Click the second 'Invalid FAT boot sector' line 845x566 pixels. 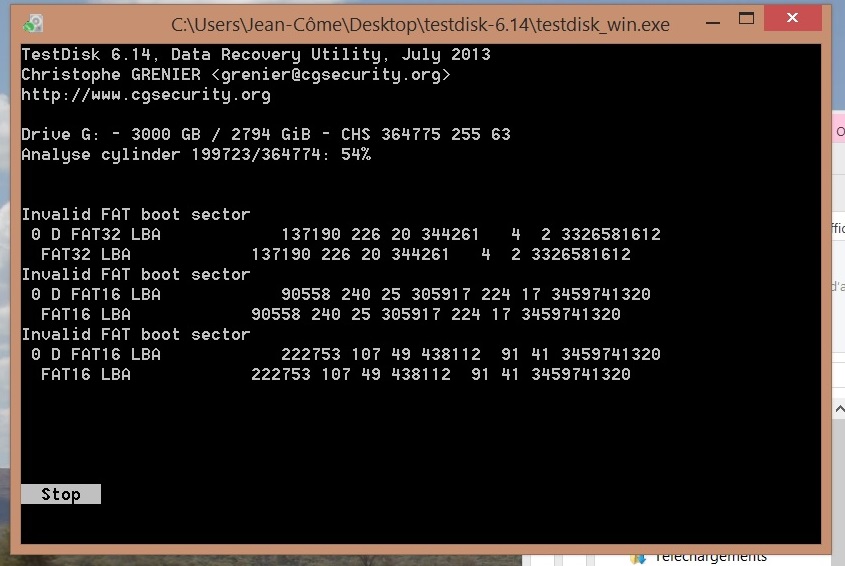click(x=136, y=274)
